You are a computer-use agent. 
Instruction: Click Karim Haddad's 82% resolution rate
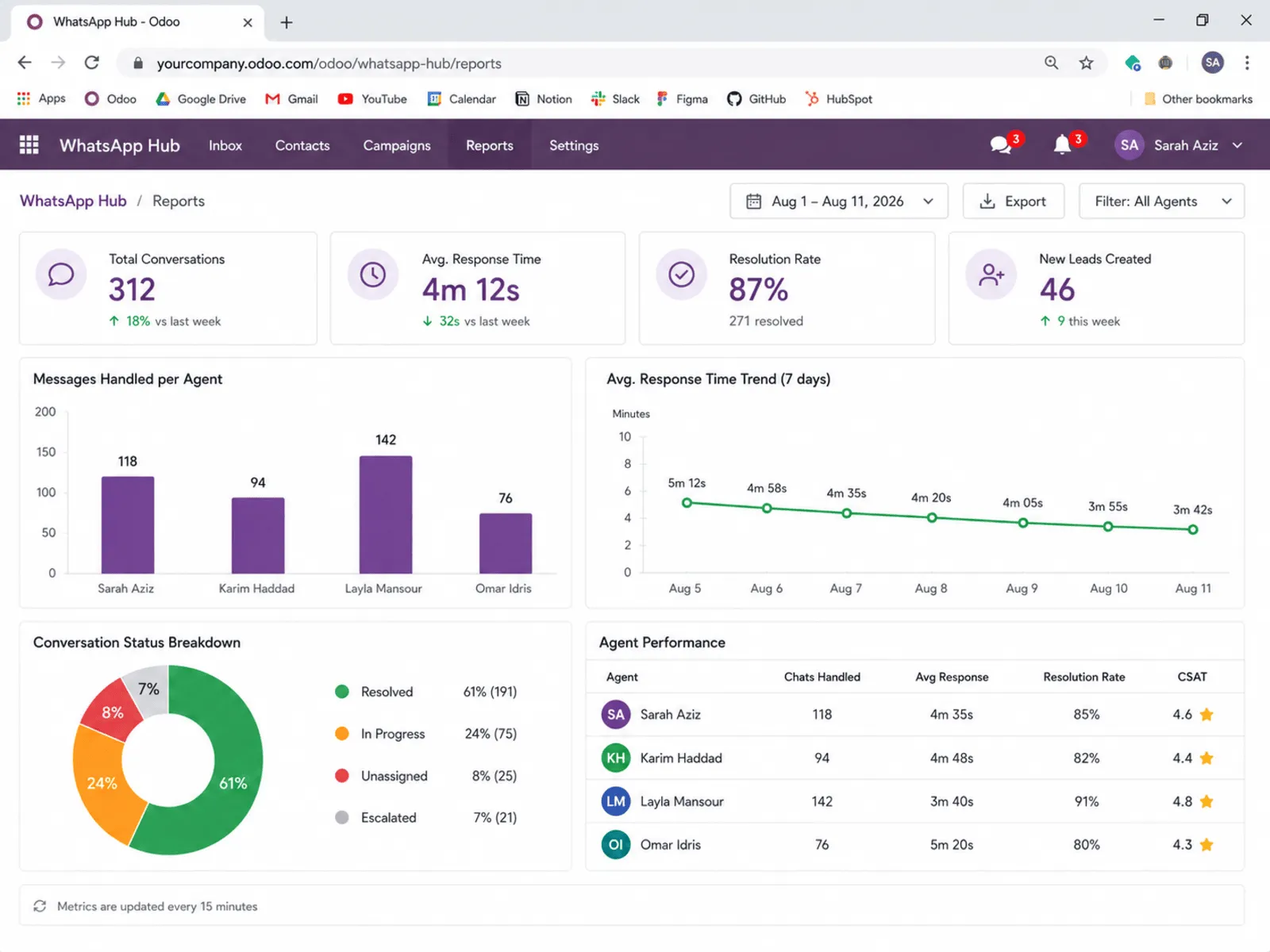(1087, 758)
